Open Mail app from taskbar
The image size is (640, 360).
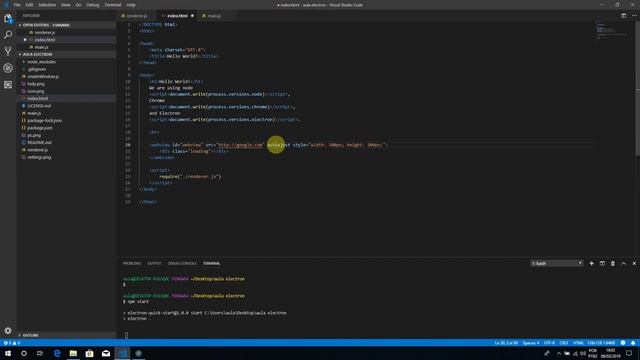pyautogui.click(x=106, y=353)
